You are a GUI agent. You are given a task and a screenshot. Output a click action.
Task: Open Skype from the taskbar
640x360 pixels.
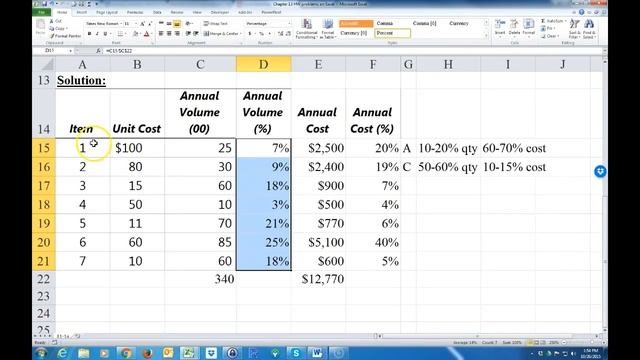tap(296, 353)
